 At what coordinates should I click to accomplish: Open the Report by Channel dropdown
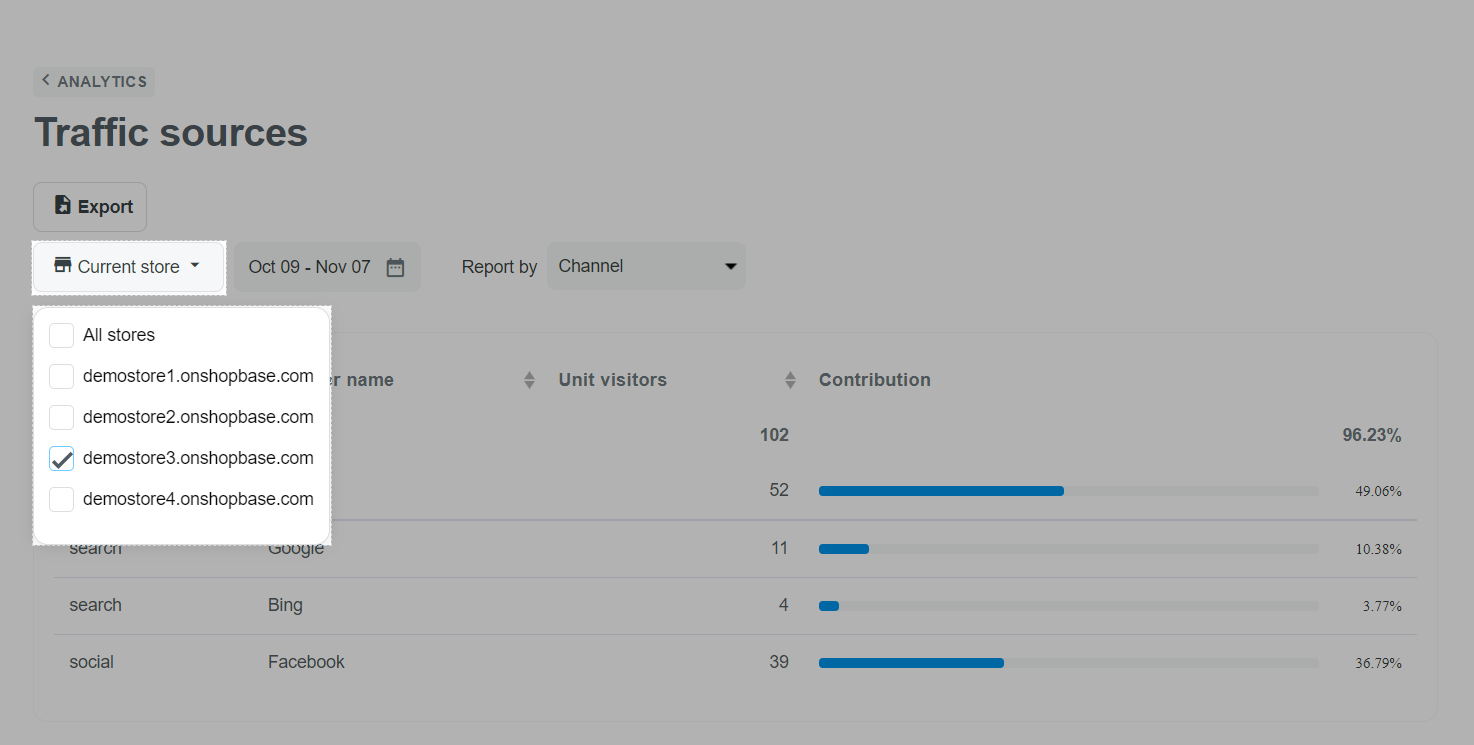646,266
